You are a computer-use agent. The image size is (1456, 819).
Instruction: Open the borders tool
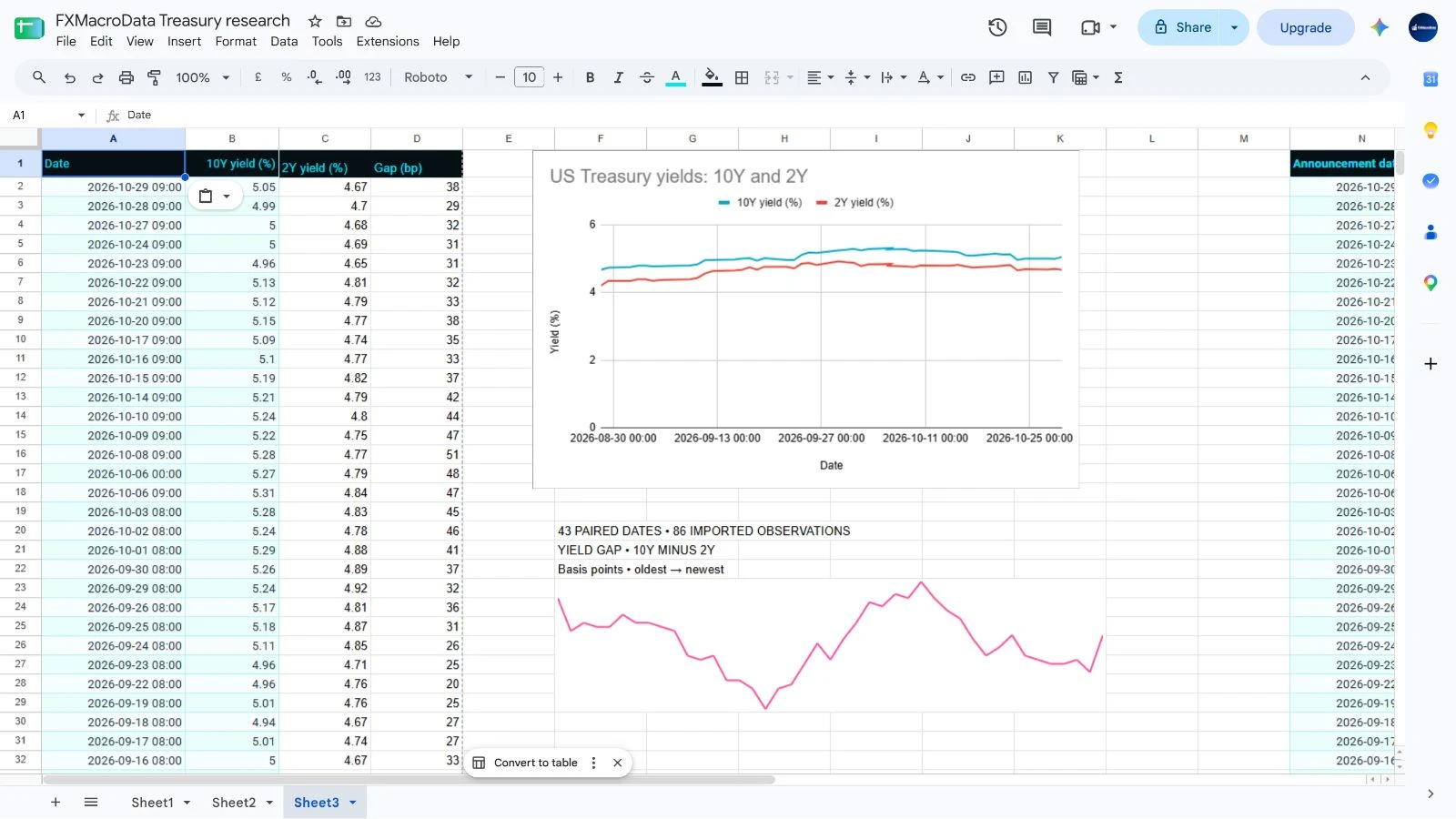(742, 77)
